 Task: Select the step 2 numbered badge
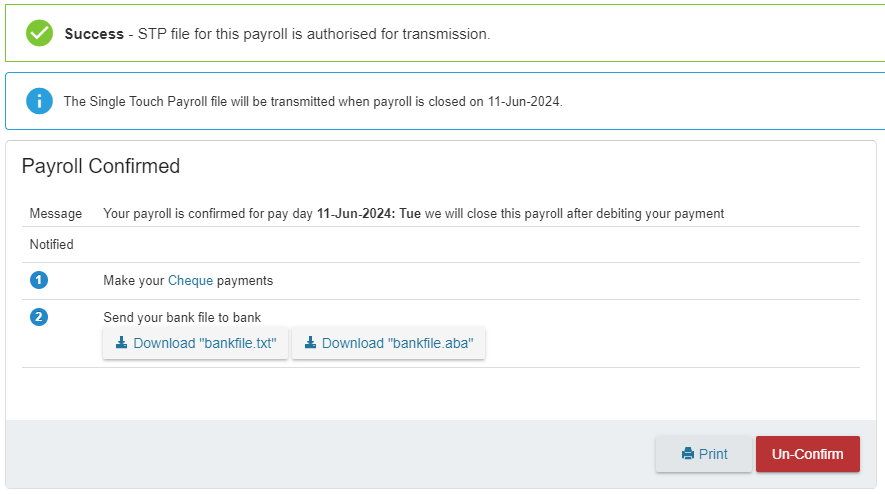pyautogui.click(x=39, y=317)
